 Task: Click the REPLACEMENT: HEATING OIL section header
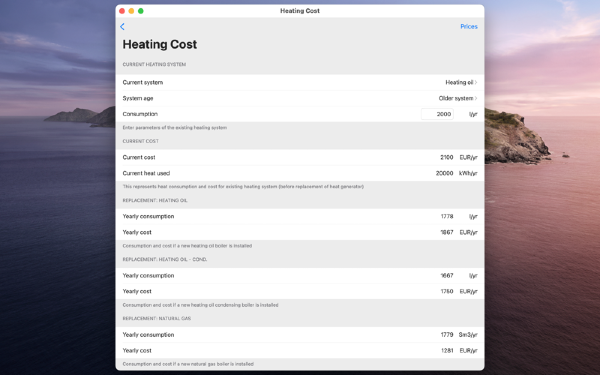coord(155,201)
